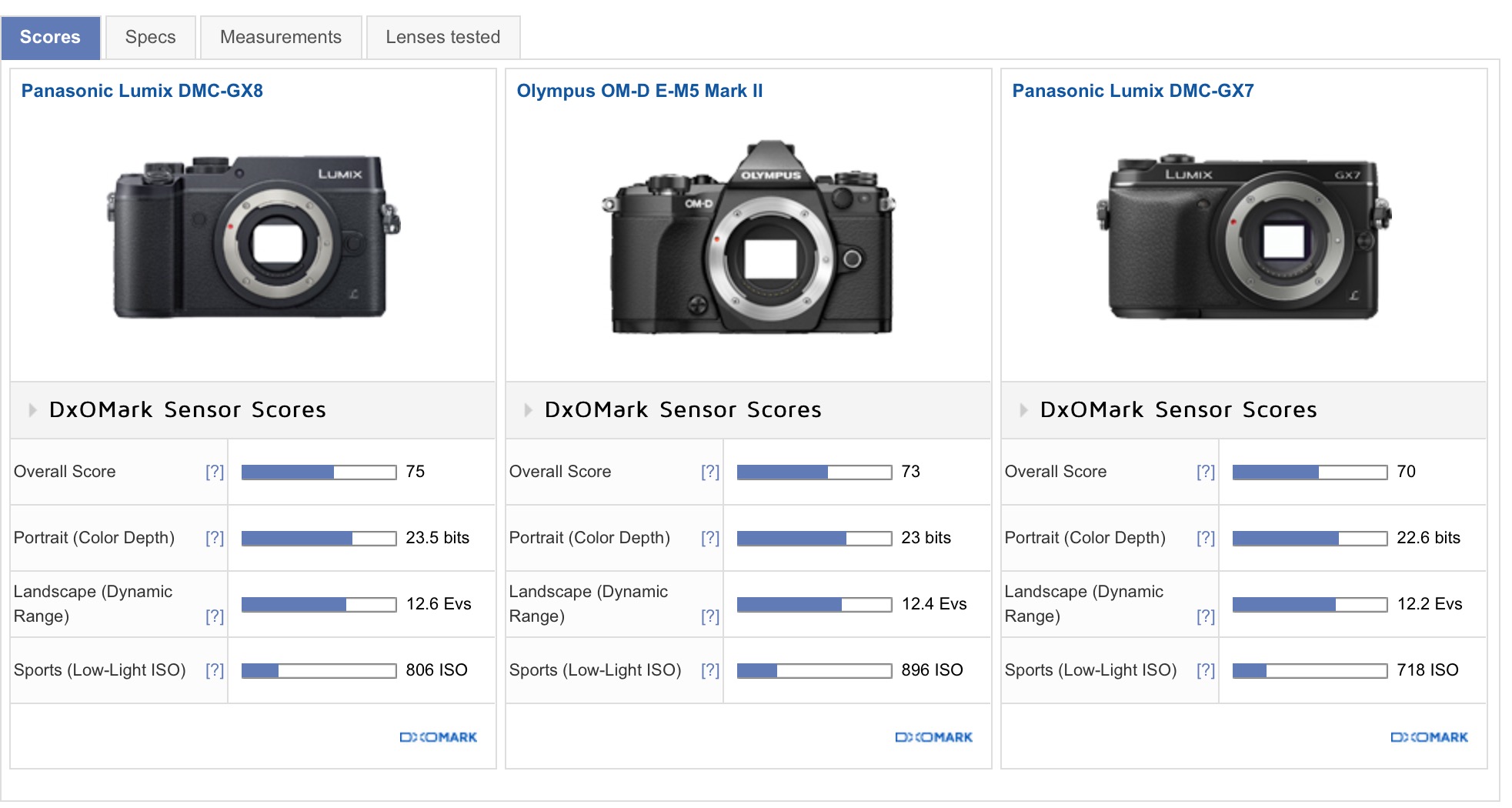Go to the Lenses tested tab
Viewport: 1512px width, 808px height.
tap(442, 37)
